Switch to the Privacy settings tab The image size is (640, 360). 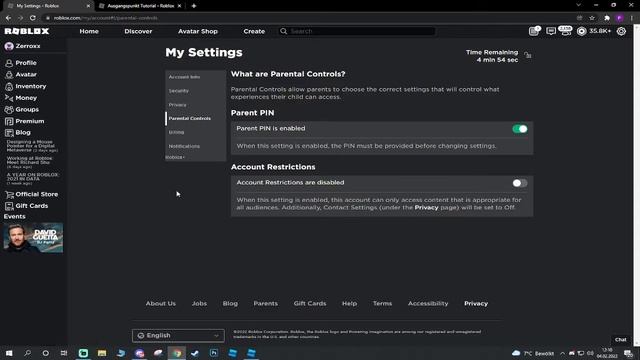coord(178,105)
